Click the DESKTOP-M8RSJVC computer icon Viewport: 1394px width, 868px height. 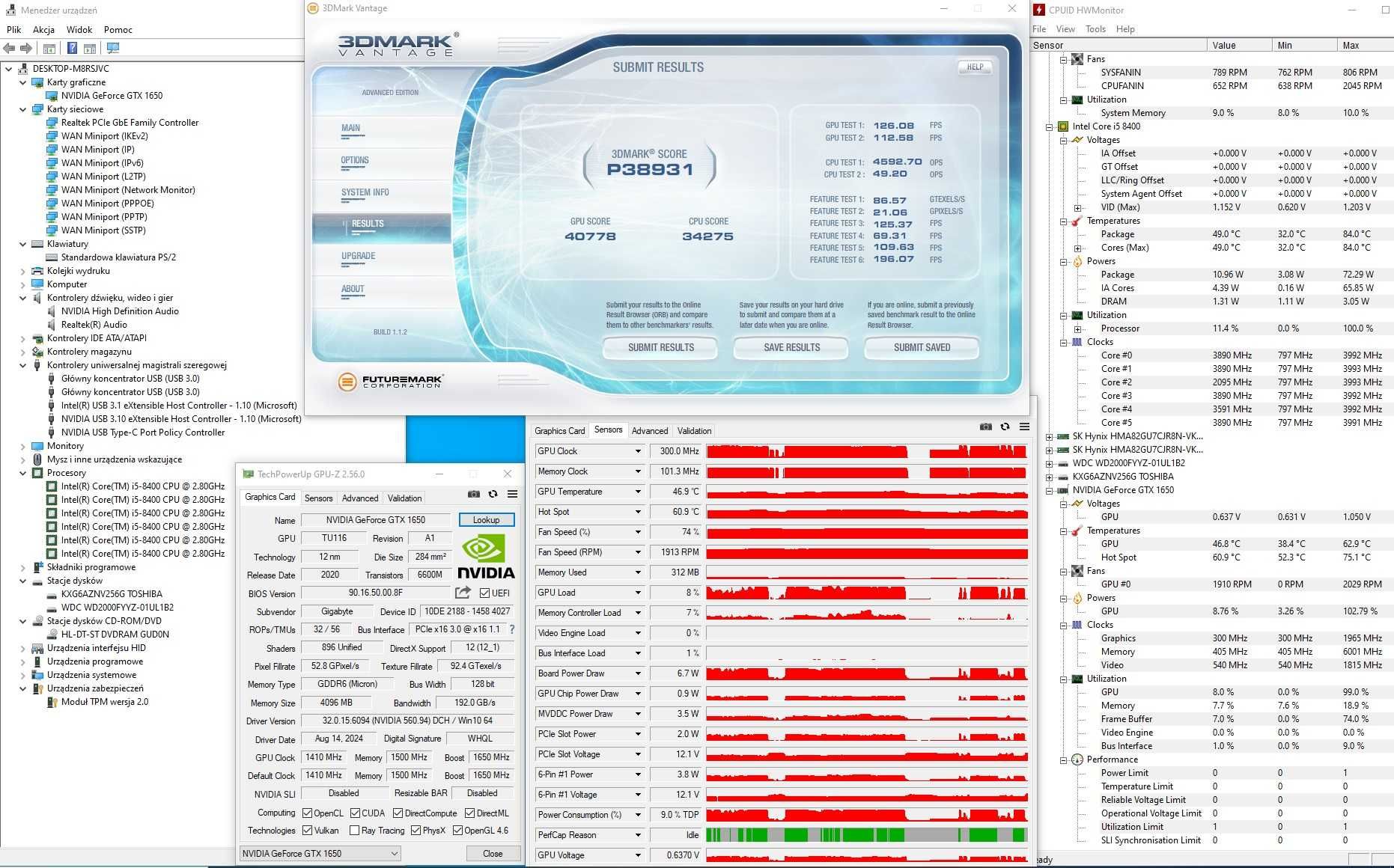[x=23, y=69]
